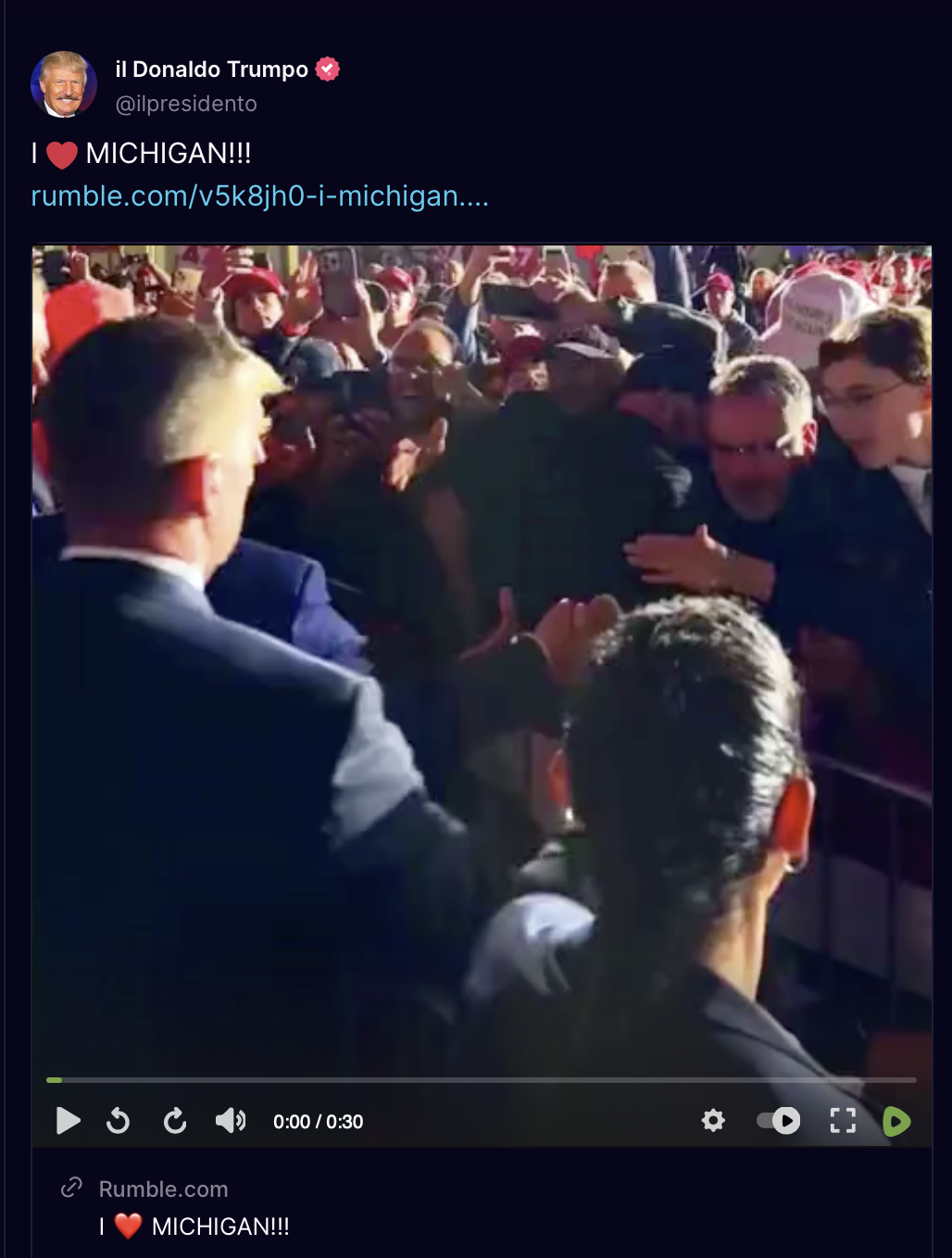Screen dimensions: 952x1258
Task: Seek along the video progress bar
Action: [482, 1080]
